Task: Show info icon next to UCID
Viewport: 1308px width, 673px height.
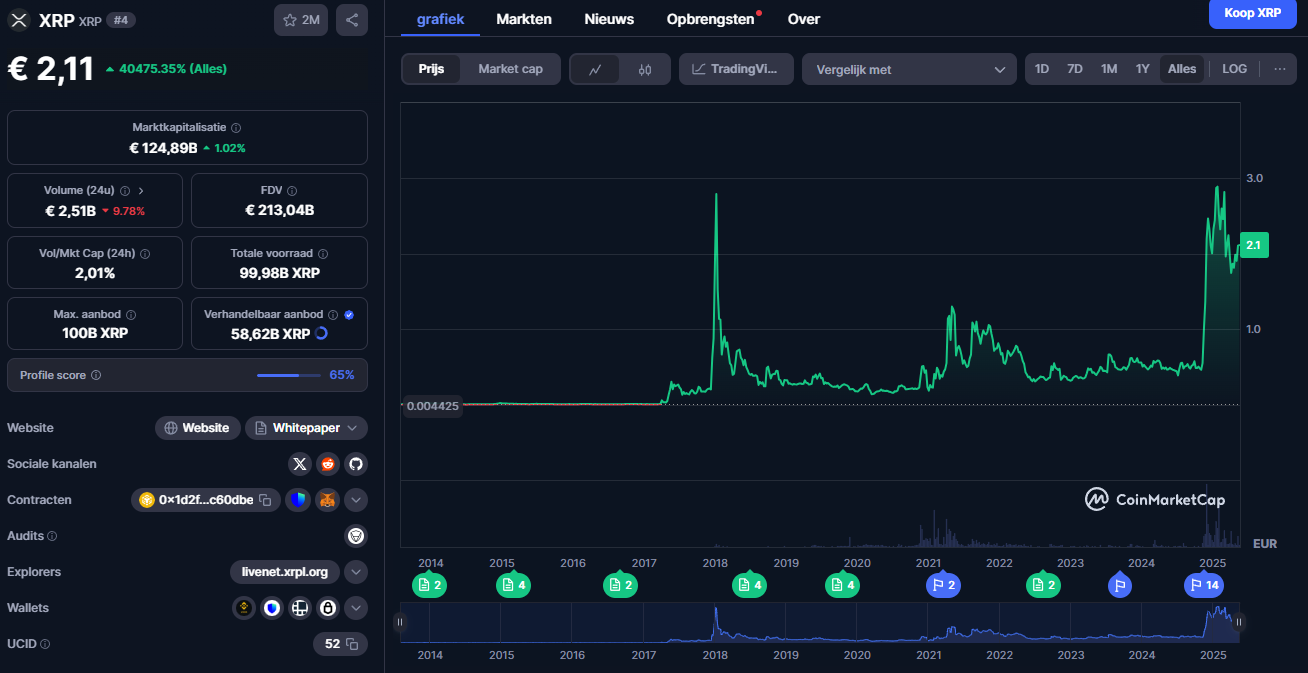Action: [x=45, y=644]
